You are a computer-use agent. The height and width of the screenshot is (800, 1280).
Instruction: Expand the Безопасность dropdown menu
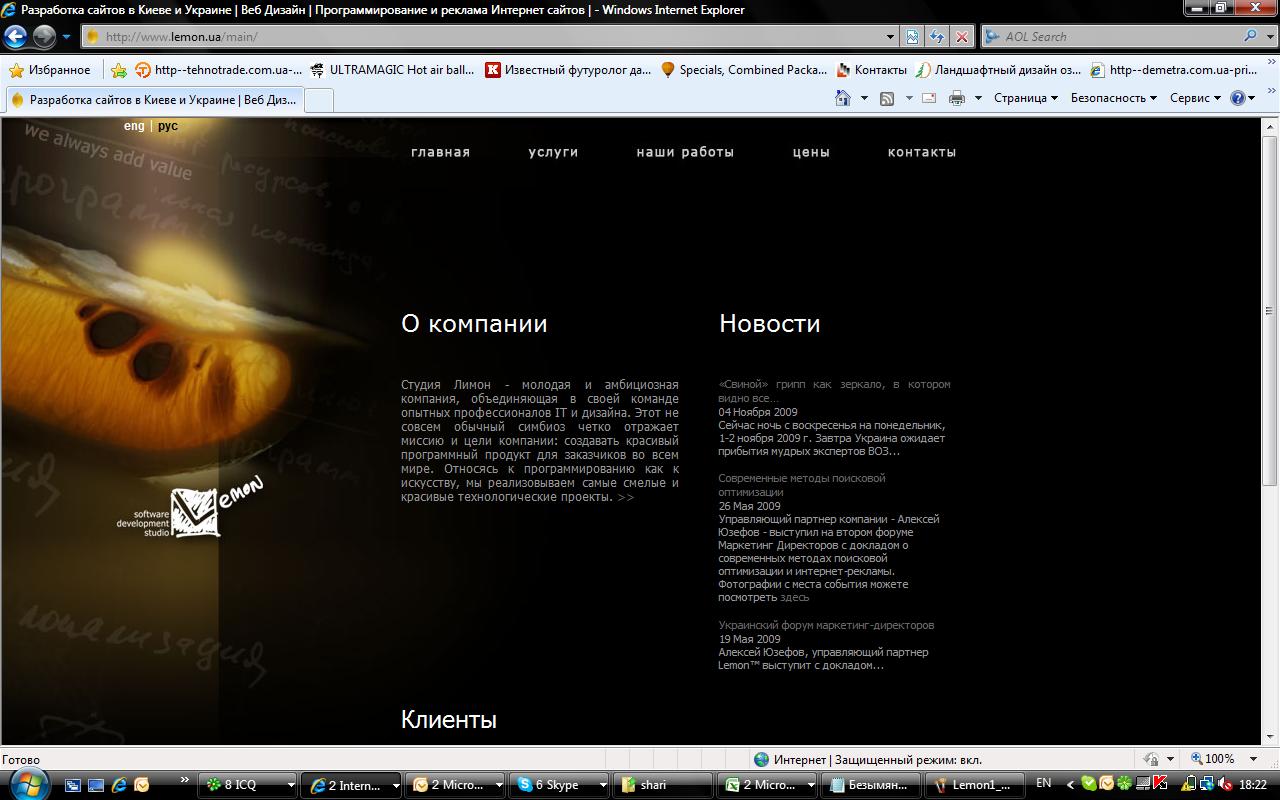(x=1113, y=98)
